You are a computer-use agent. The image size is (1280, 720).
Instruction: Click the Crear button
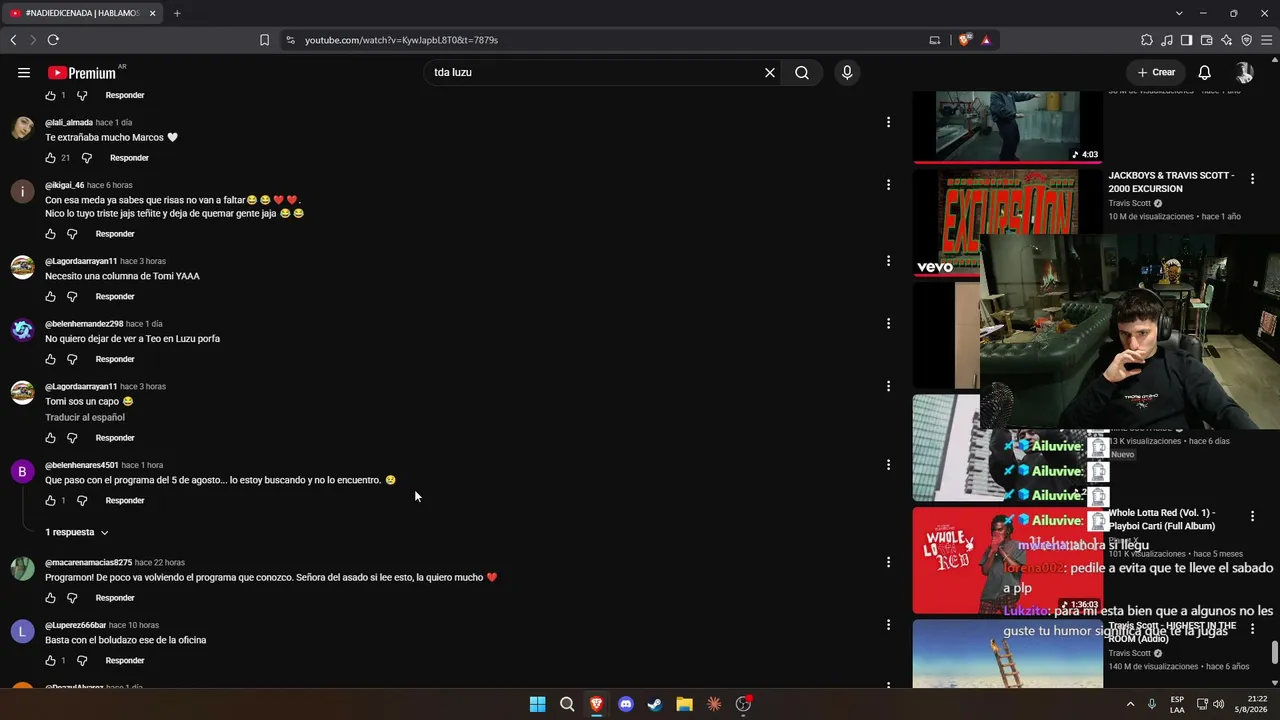click(x=1156, y=72)
